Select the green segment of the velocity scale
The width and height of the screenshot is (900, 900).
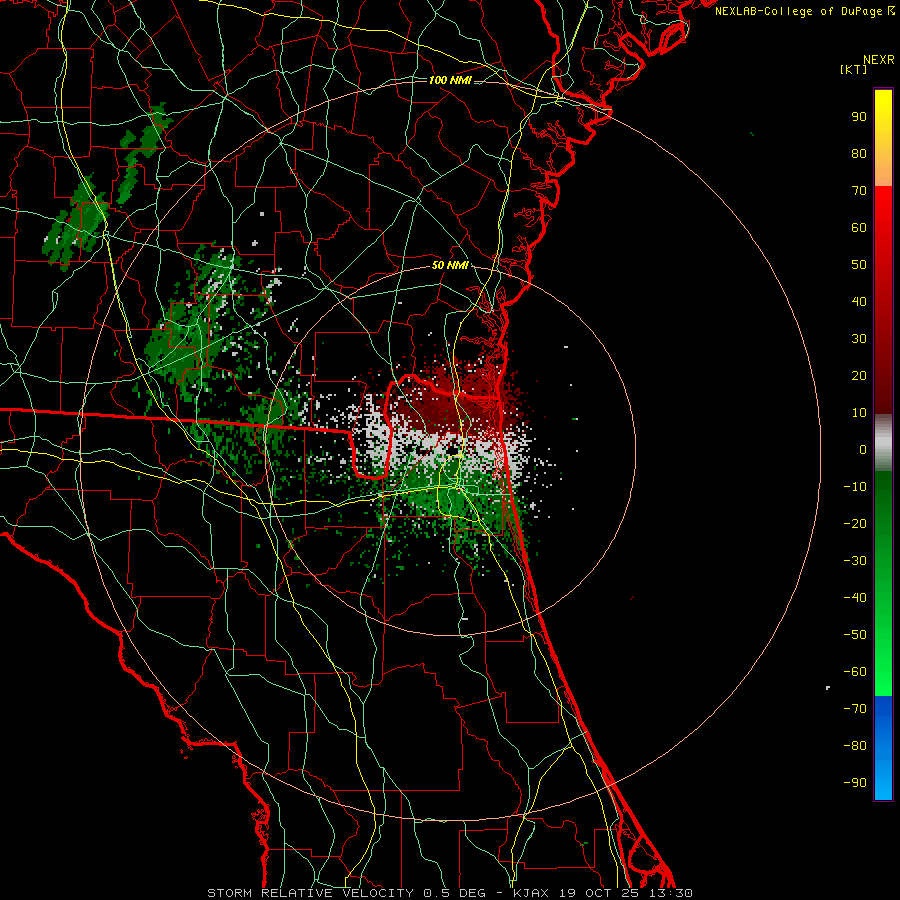coord(883,583)
